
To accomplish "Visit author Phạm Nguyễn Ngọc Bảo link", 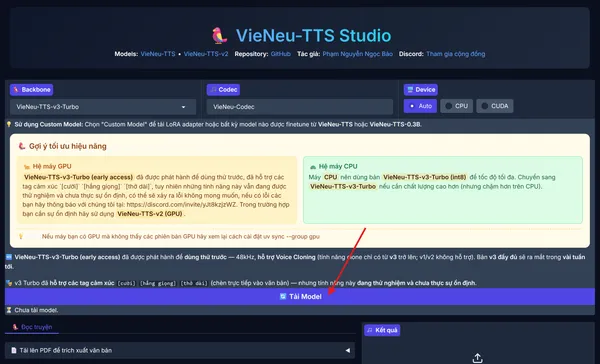I will point(357,54).
